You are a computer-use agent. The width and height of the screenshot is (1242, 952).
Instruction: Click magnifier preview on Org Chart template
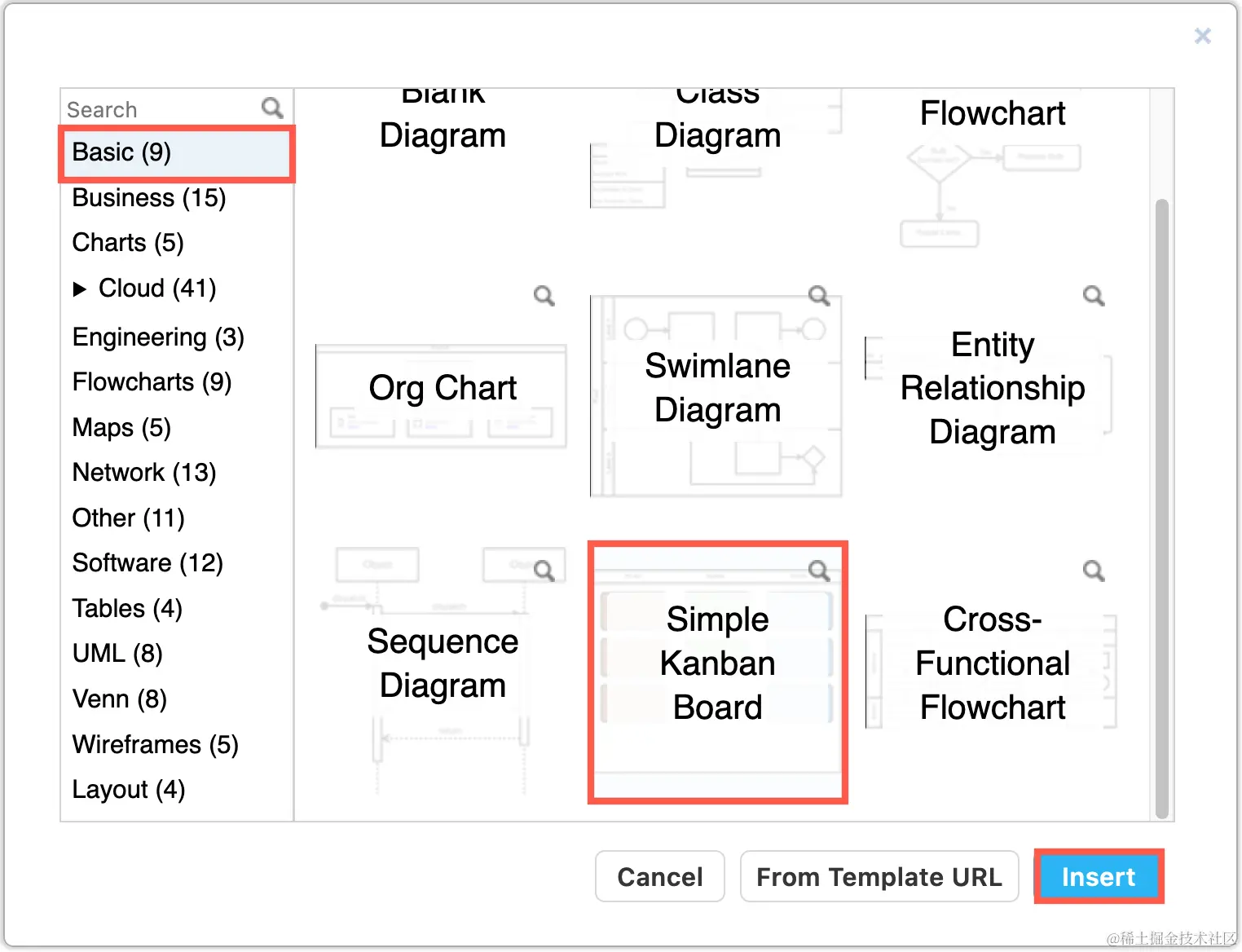(x=544, y=296)
